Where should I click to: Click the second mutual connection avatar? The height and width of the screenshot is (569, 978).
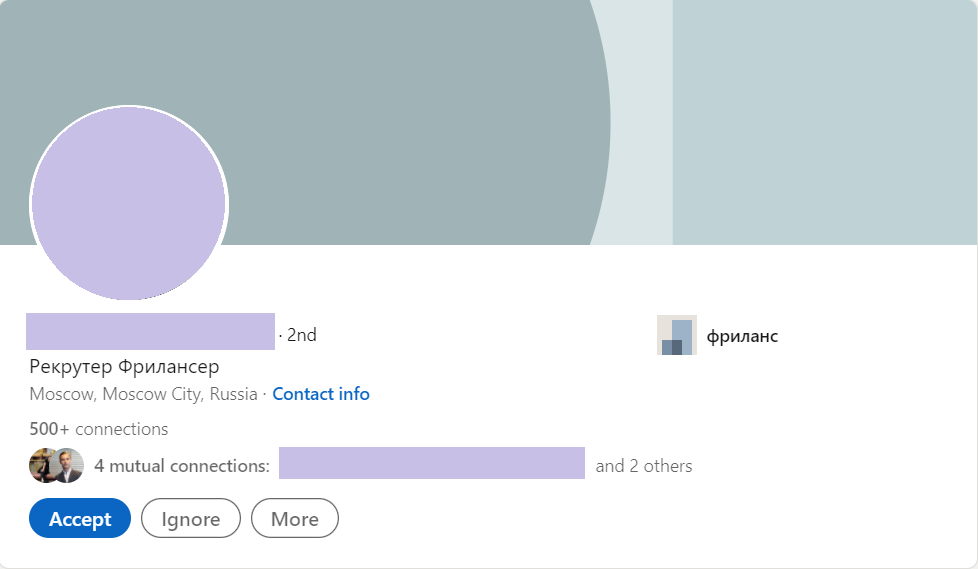pos(68,465)
